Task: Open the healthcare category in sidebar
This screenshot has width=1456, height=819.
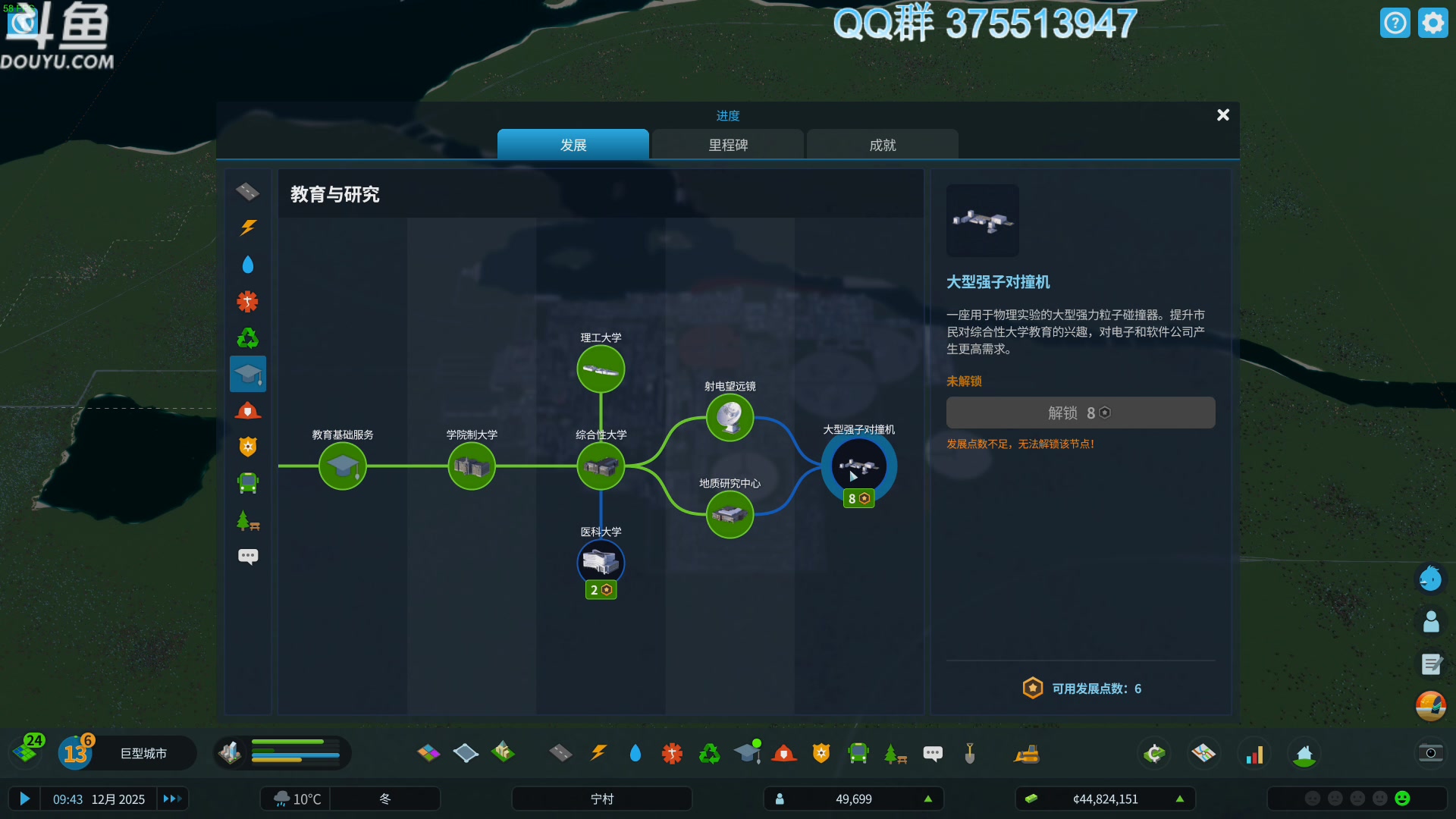Action: (x=248, y=301)
